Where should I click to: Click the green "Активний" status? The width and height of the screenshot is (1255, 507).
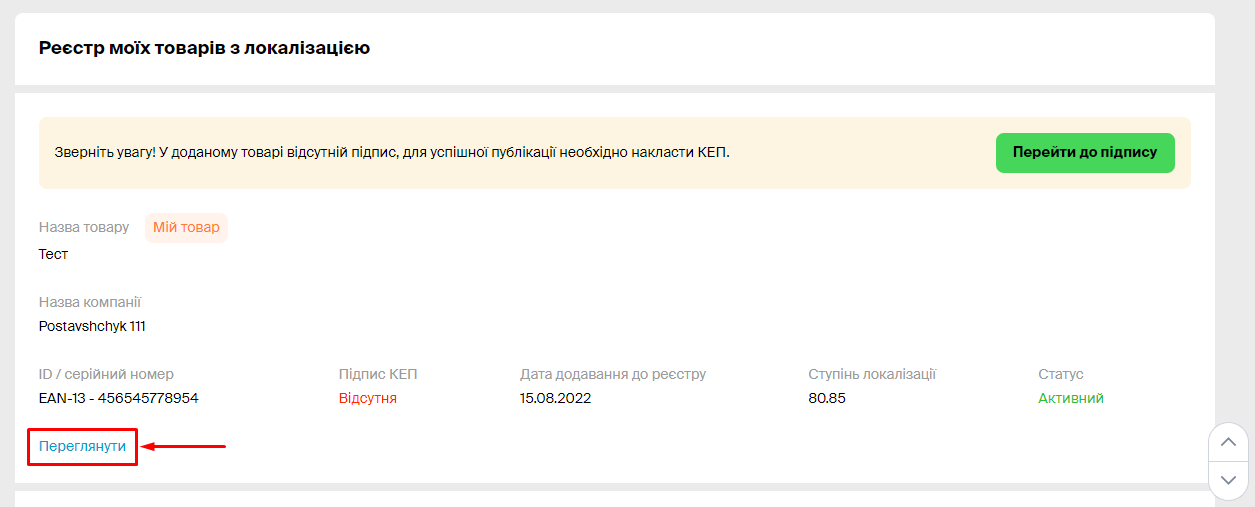[1071, 398]
